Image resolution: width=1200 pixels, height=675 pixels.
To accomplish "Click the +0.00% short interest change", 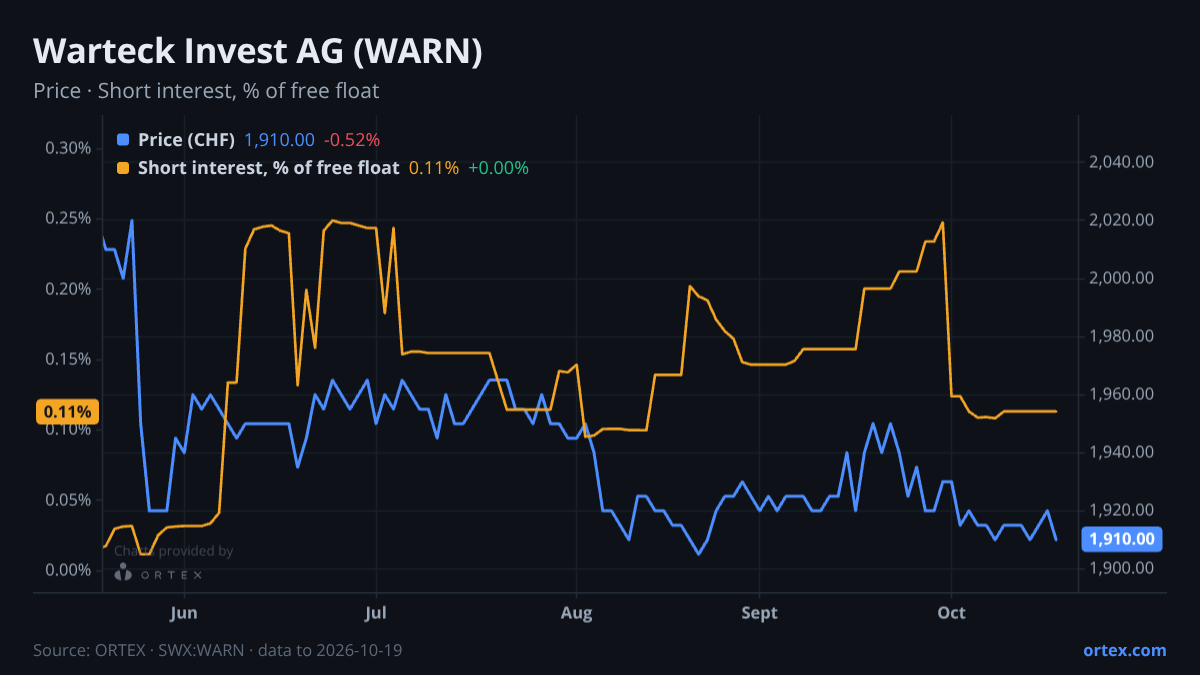I will coord(498,168).
